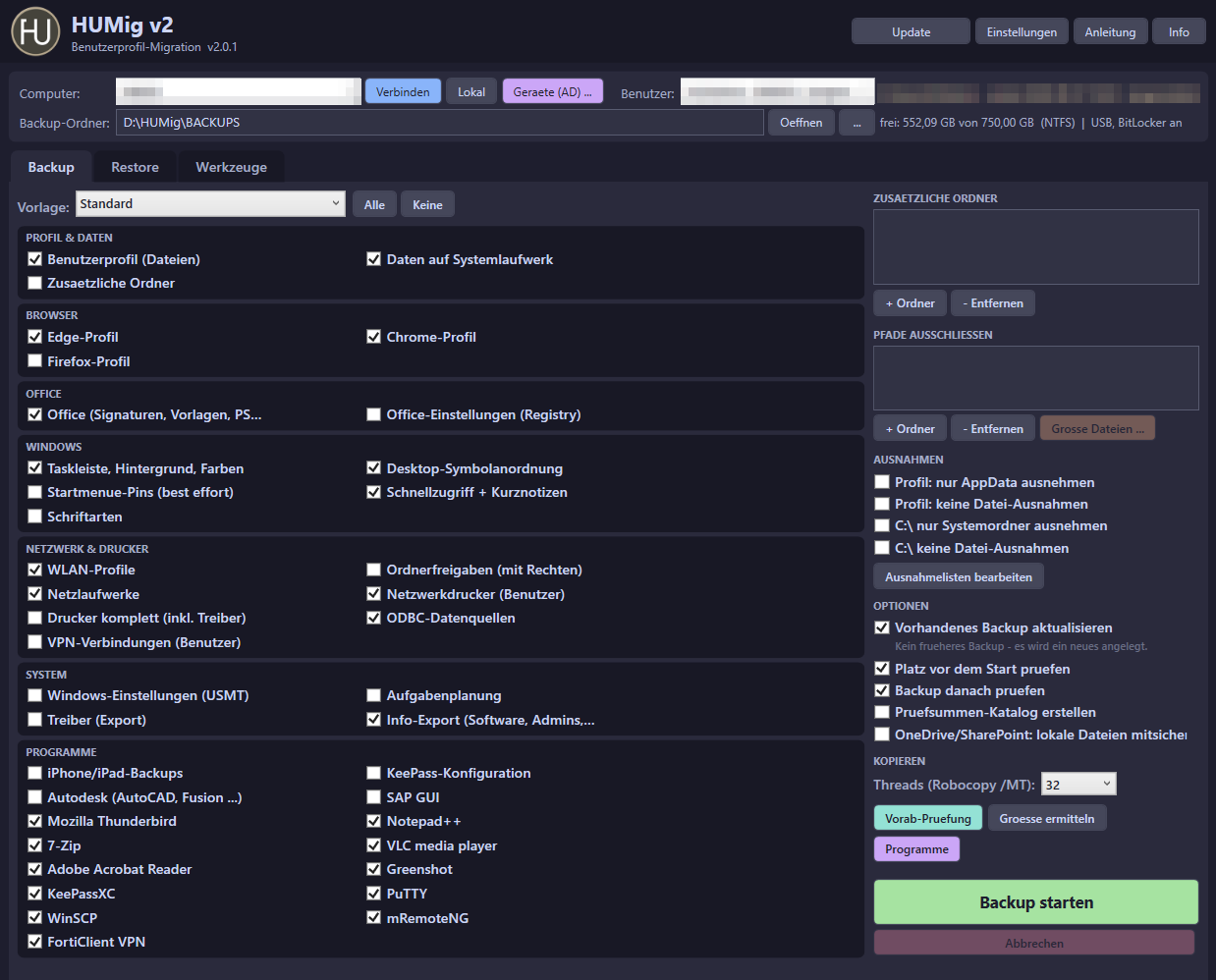Click Groesse ermitteln

pyautogui.click(x=1047, y=818)
